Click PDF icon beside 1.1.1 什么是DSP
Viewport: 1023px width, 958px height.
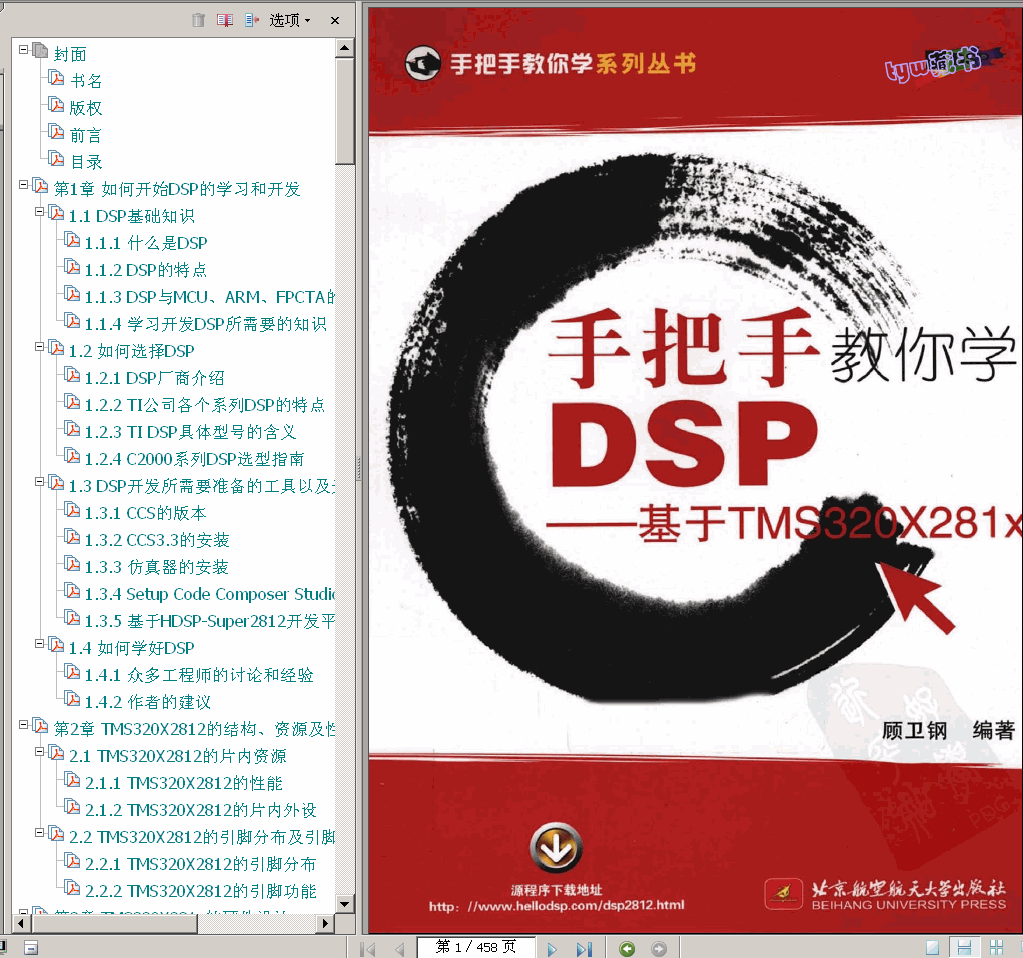pos(72,240)
